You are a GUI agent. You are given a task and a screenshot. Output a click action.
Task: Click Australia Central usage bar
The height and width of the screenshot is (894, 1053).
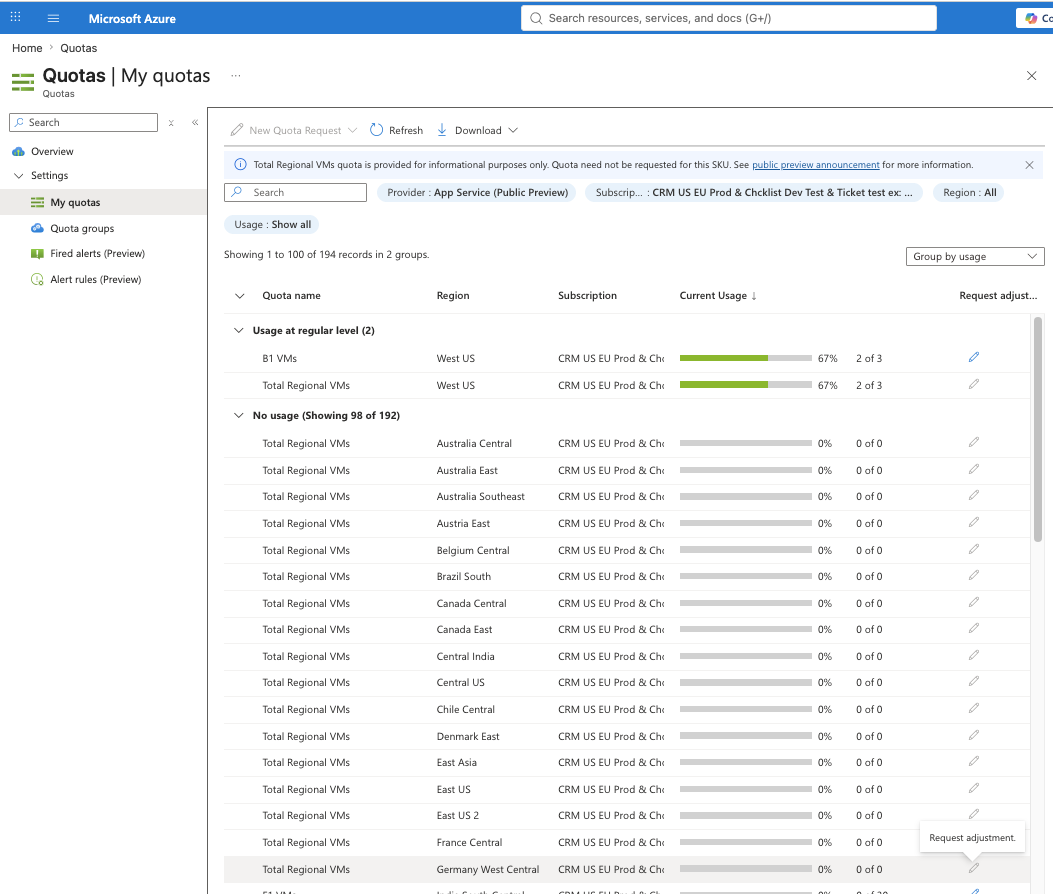pyautogui.click(x=745, y=443)
